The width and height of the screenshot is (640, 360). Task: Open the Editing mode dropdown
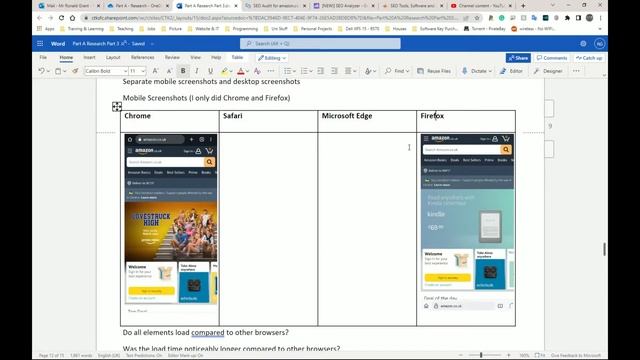pos(272,58)
